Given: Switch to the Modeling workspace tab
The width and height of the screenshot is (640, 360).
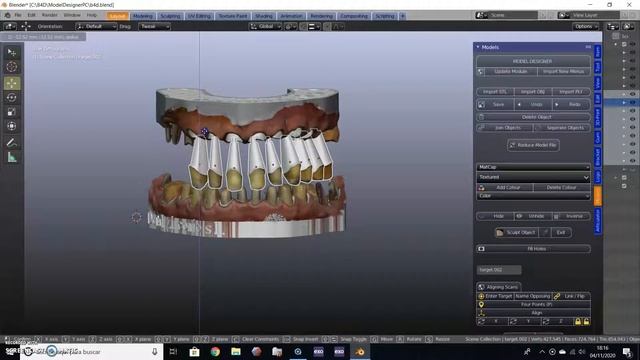Looking at the screenshot, I should pos(142,16).
